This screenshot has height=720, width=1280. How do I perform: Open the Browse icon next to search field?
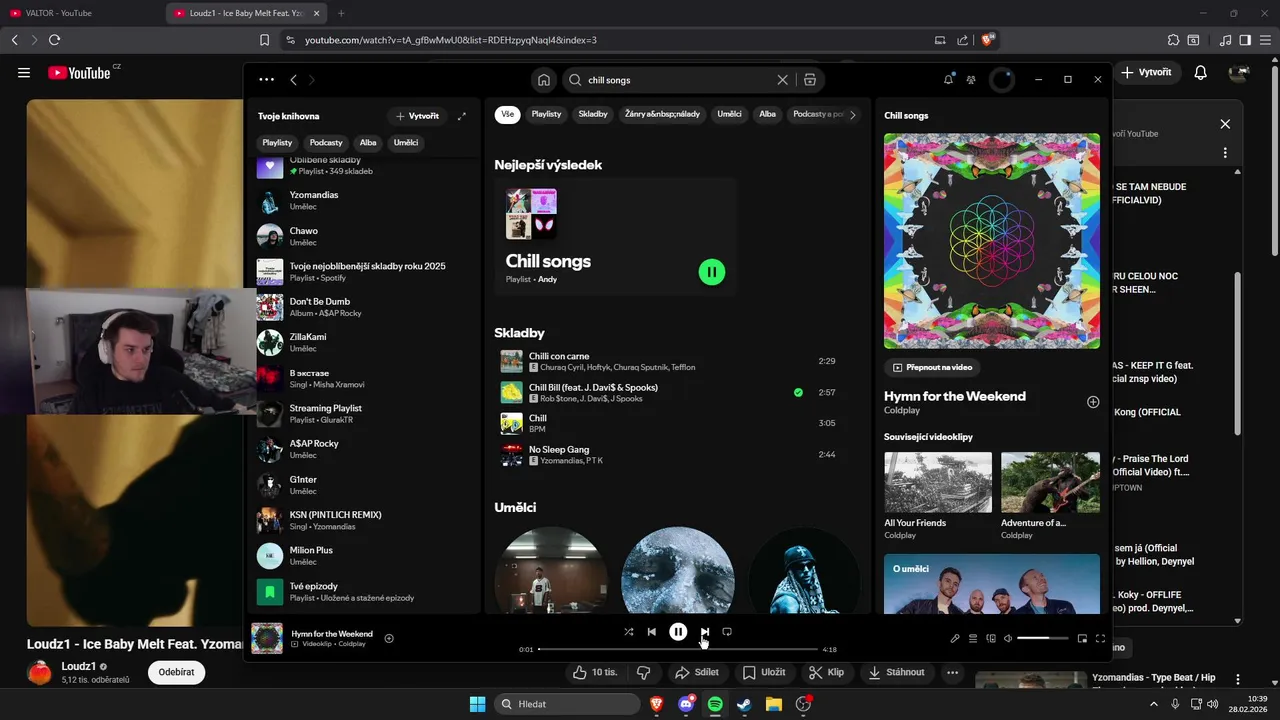click(x=810, y=80)
